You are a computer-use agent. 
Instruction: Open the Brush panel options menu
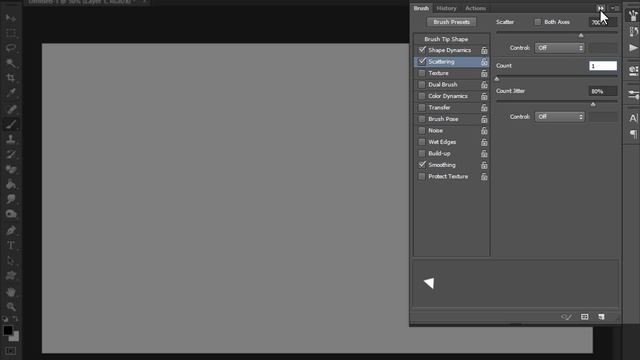tap(615, 8)
